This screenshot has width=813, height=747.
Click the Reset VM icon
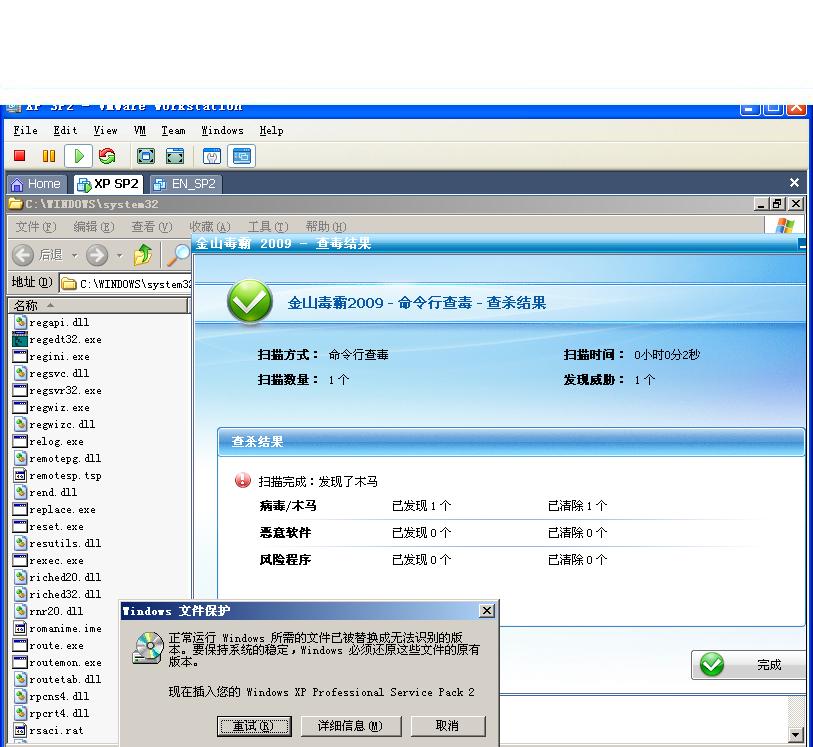coord(107,156)
